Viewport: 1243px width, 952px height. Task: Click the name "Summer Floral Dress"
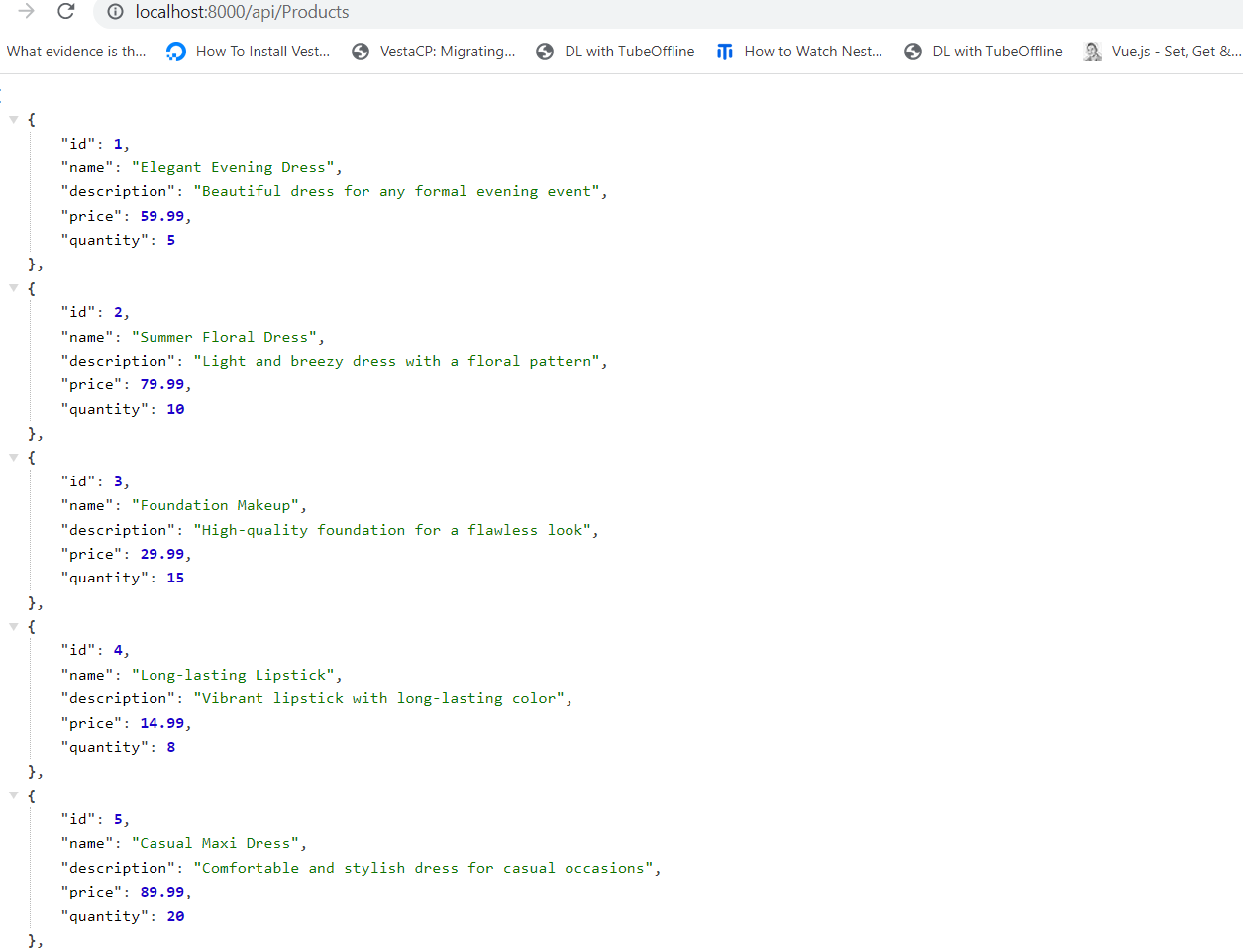224,337
